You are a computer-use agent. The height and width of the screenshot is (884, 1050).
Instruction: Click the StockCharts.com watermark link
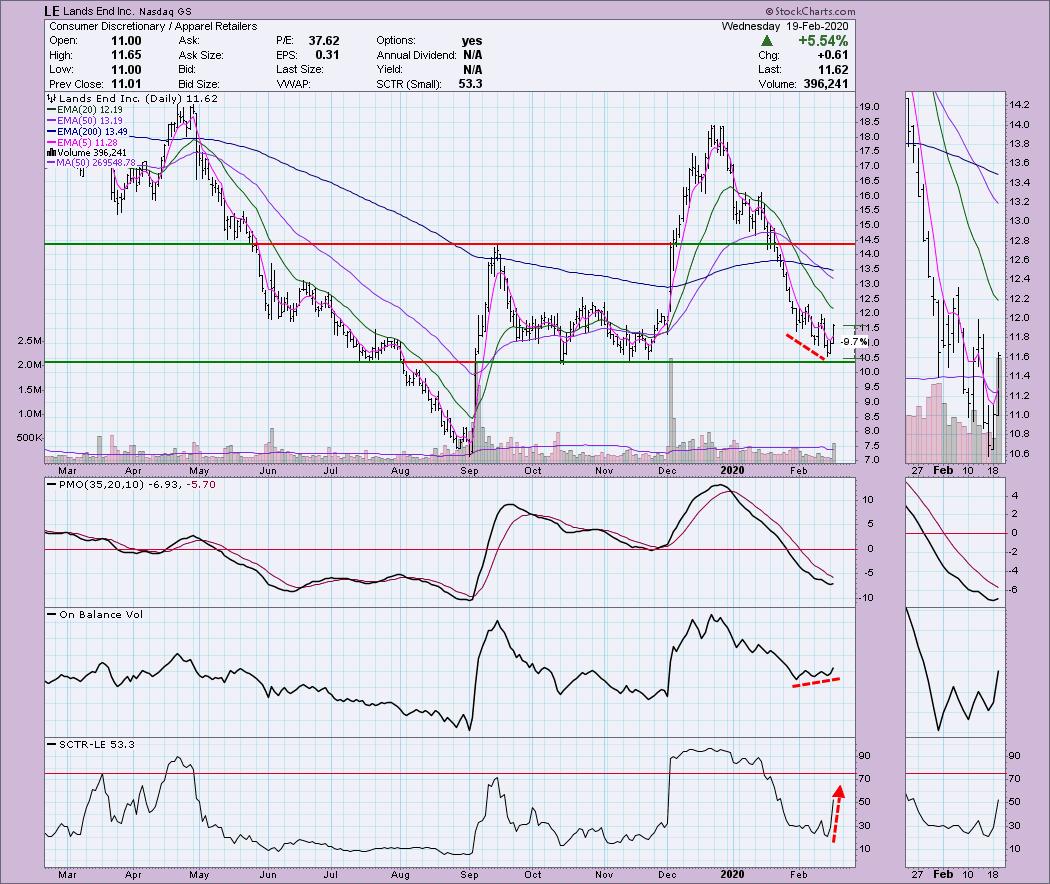click(x=811, y=11)
